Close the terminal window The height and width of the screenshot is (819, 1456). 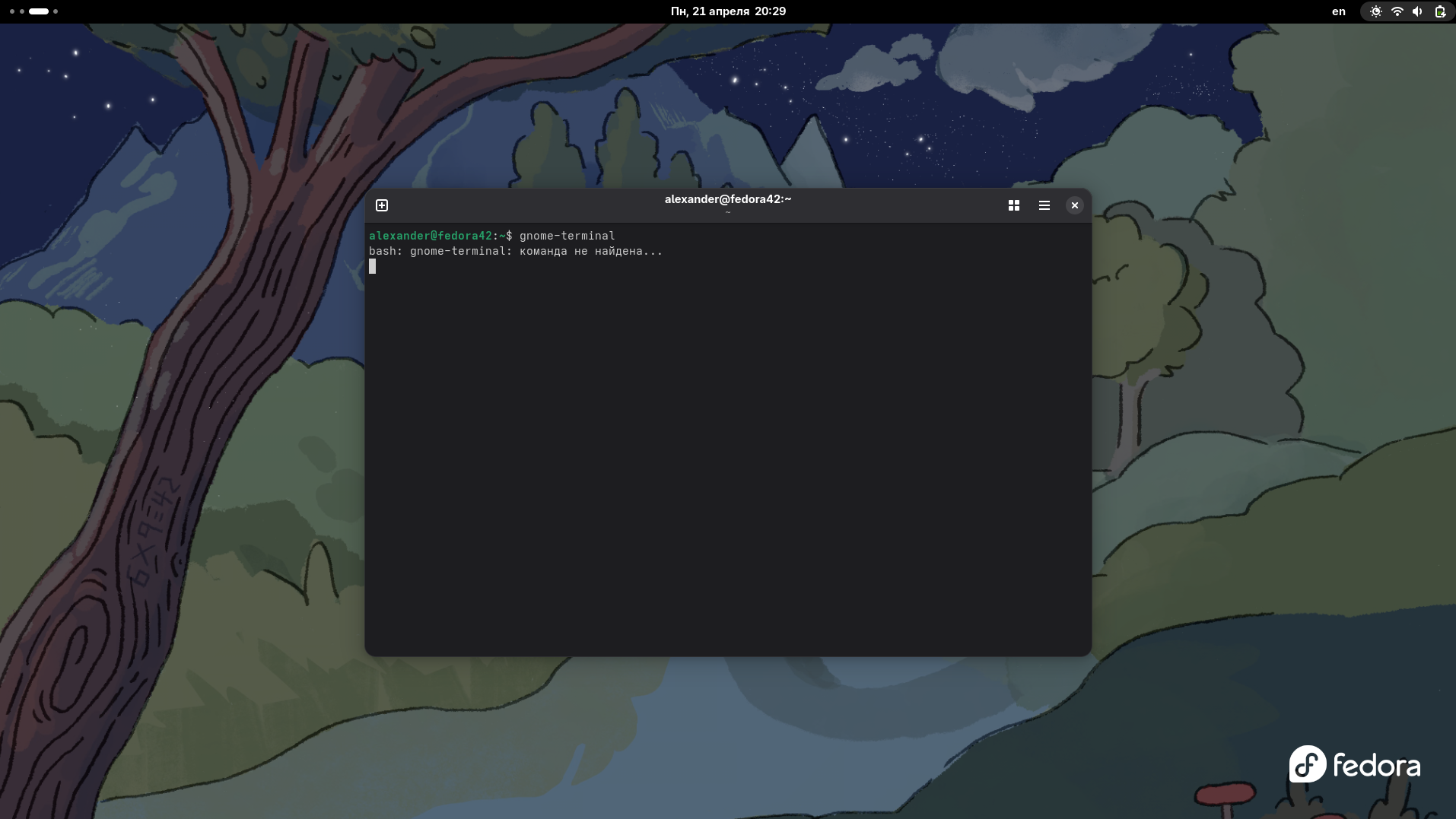(1075, 205)
